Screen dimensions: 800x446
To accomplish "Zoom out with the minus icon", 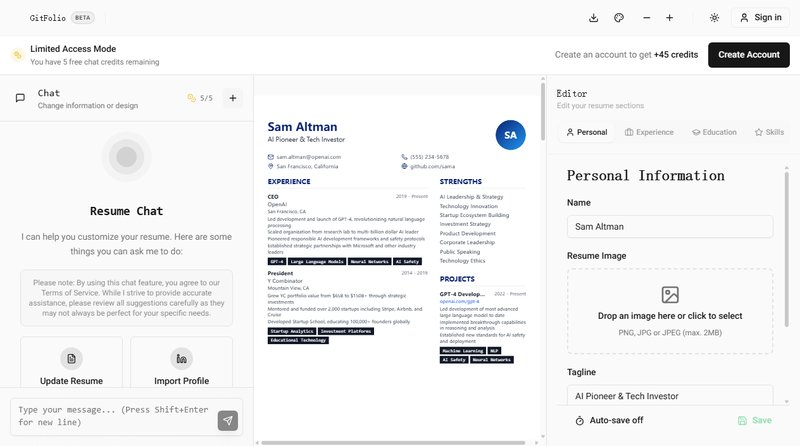I will coord(646,18).
